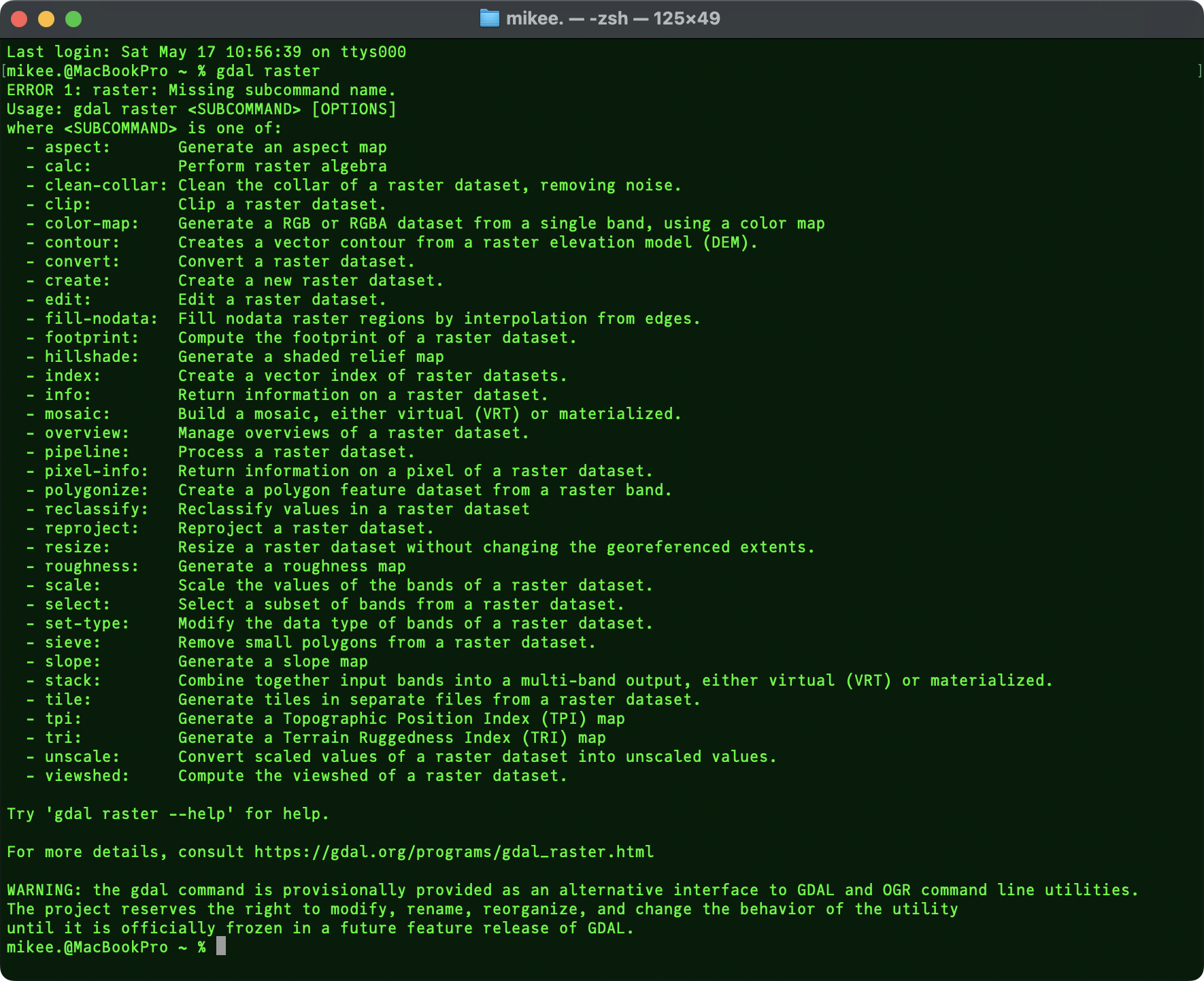The height and width of the screenshot is (981, 1204).
Task: Click 'until it is officially frozen' line
Action: point(320,928)
